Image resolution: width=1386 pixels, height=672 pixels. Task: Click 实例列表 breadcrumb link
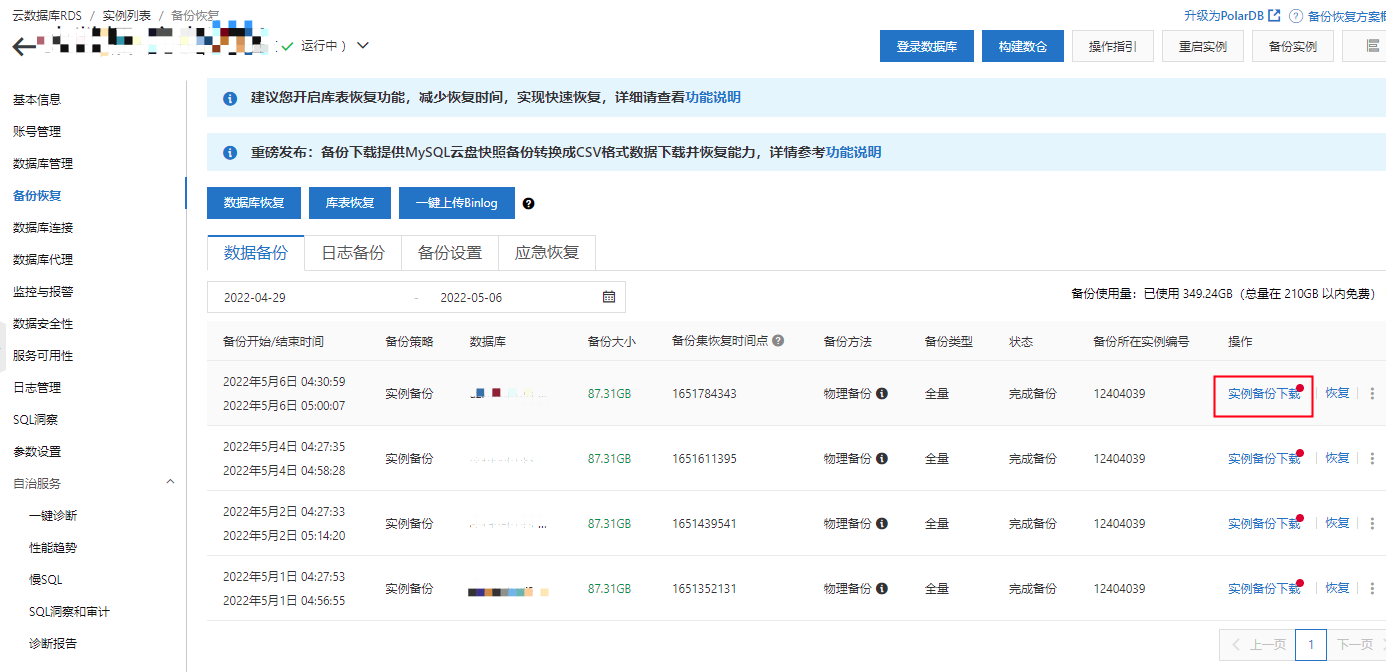pos(126,16)
